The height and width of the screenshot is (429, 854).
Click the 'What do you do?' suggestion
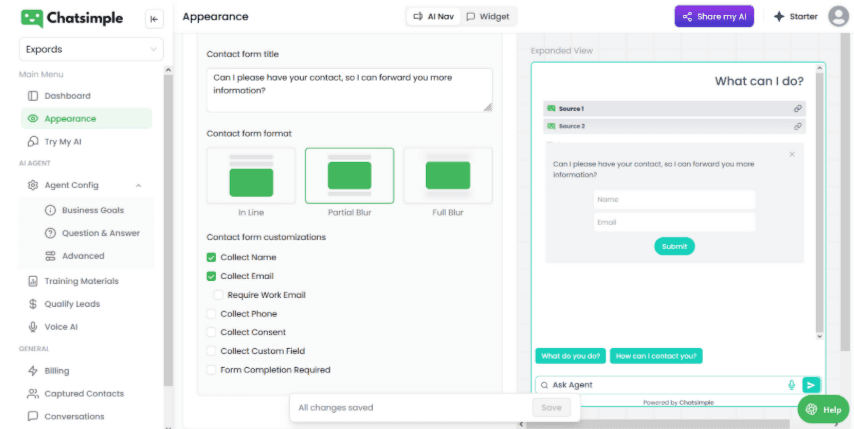point(570,356)
